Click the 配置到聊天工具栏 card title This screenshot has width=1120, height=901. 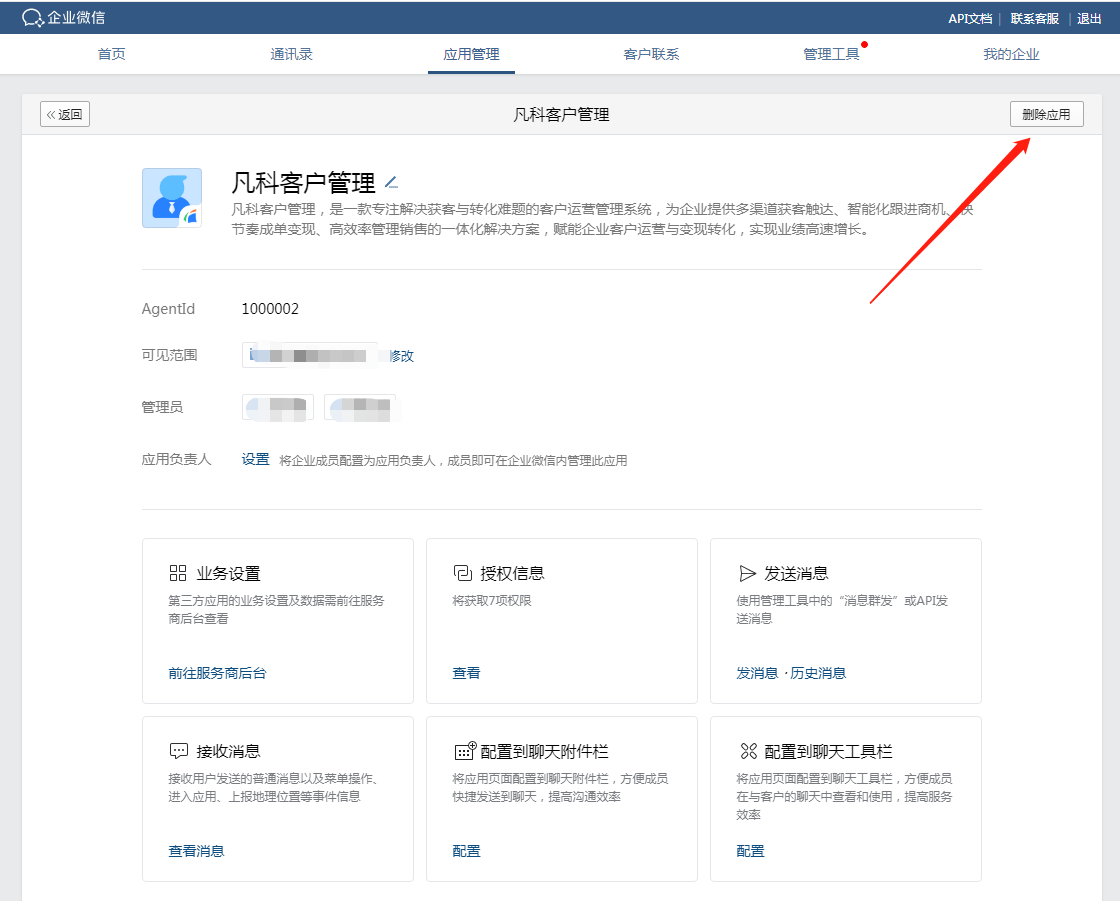tap(829, 751)
